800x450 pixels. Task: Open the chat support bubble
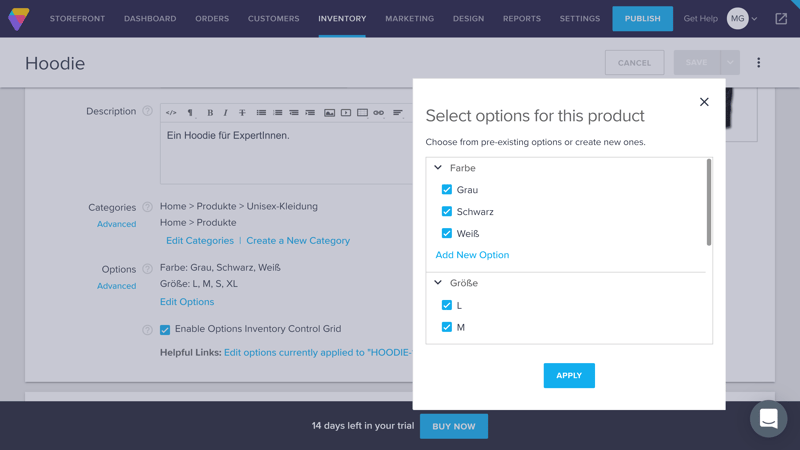coord(768,419)
